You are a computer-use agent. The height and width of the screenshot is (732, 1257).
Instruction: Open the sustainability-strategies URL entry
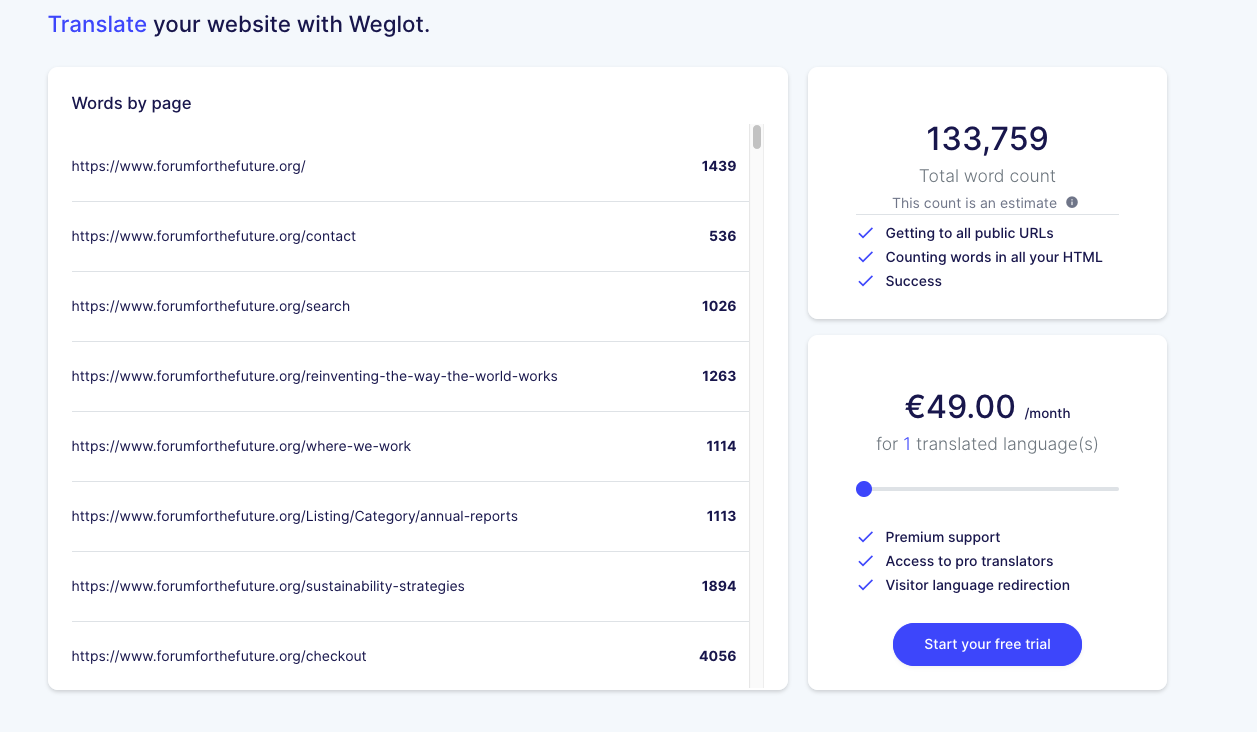coord(268,586)
